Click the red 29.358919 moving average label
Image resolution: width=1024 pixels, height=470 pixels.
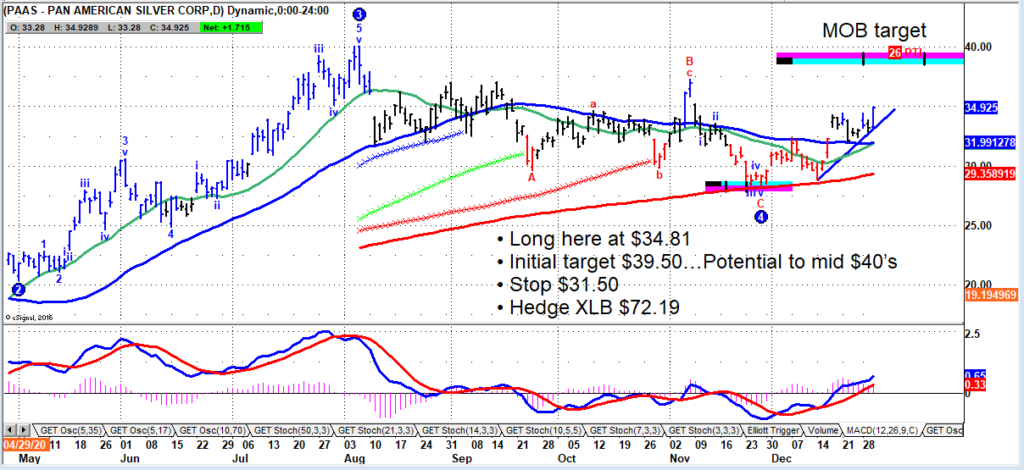989,175
